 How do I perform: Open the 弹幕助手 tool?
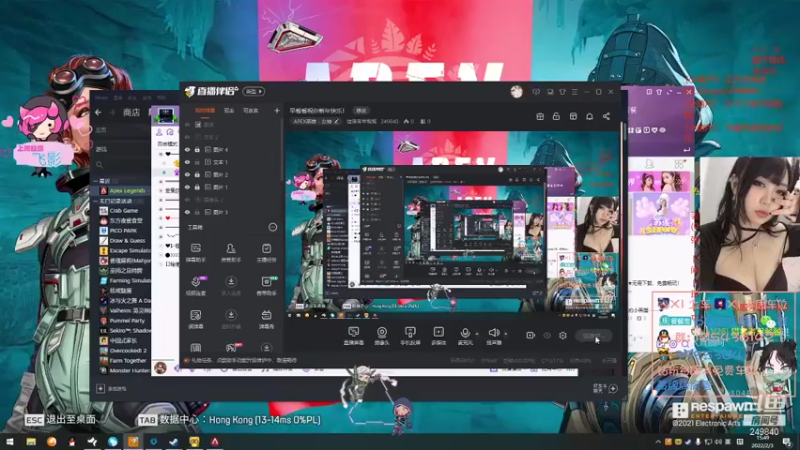[x=195, y=252]
